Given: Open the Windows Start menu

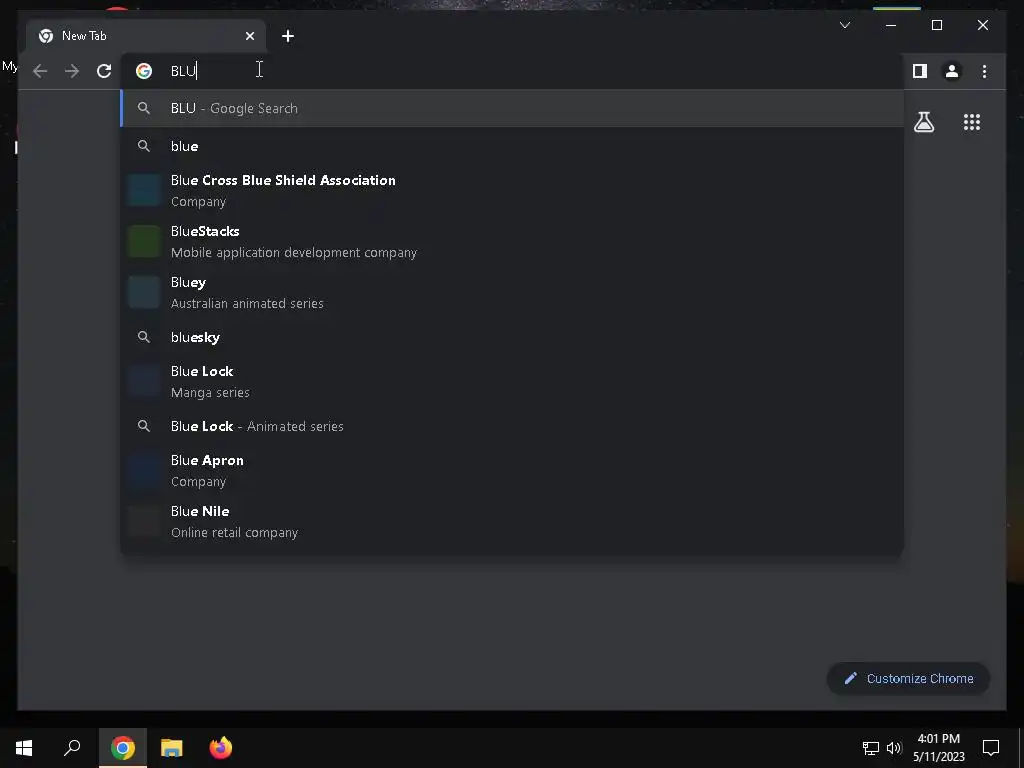Looking at the screenshot, I should click(24, 748).
